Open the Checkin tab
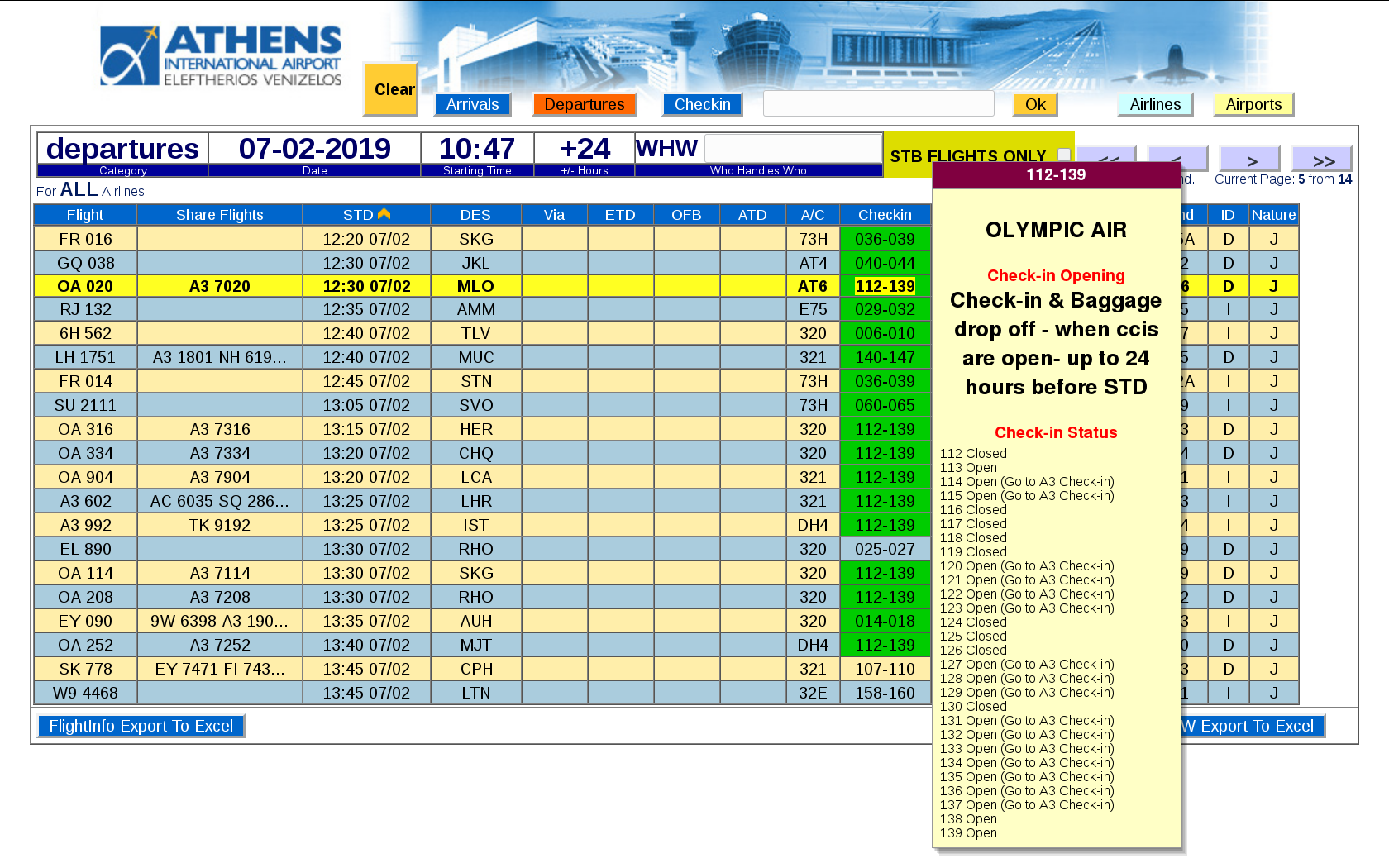Viewport: 1389px width, 868px height. coord(702,105)
